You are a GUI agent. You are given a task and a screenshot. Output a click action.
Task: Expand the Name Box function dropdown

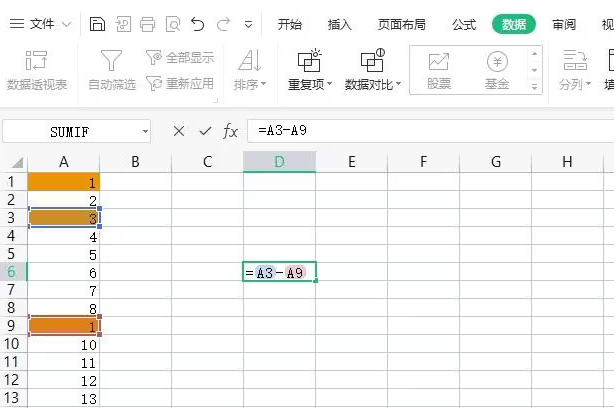[x=145, y=131]
